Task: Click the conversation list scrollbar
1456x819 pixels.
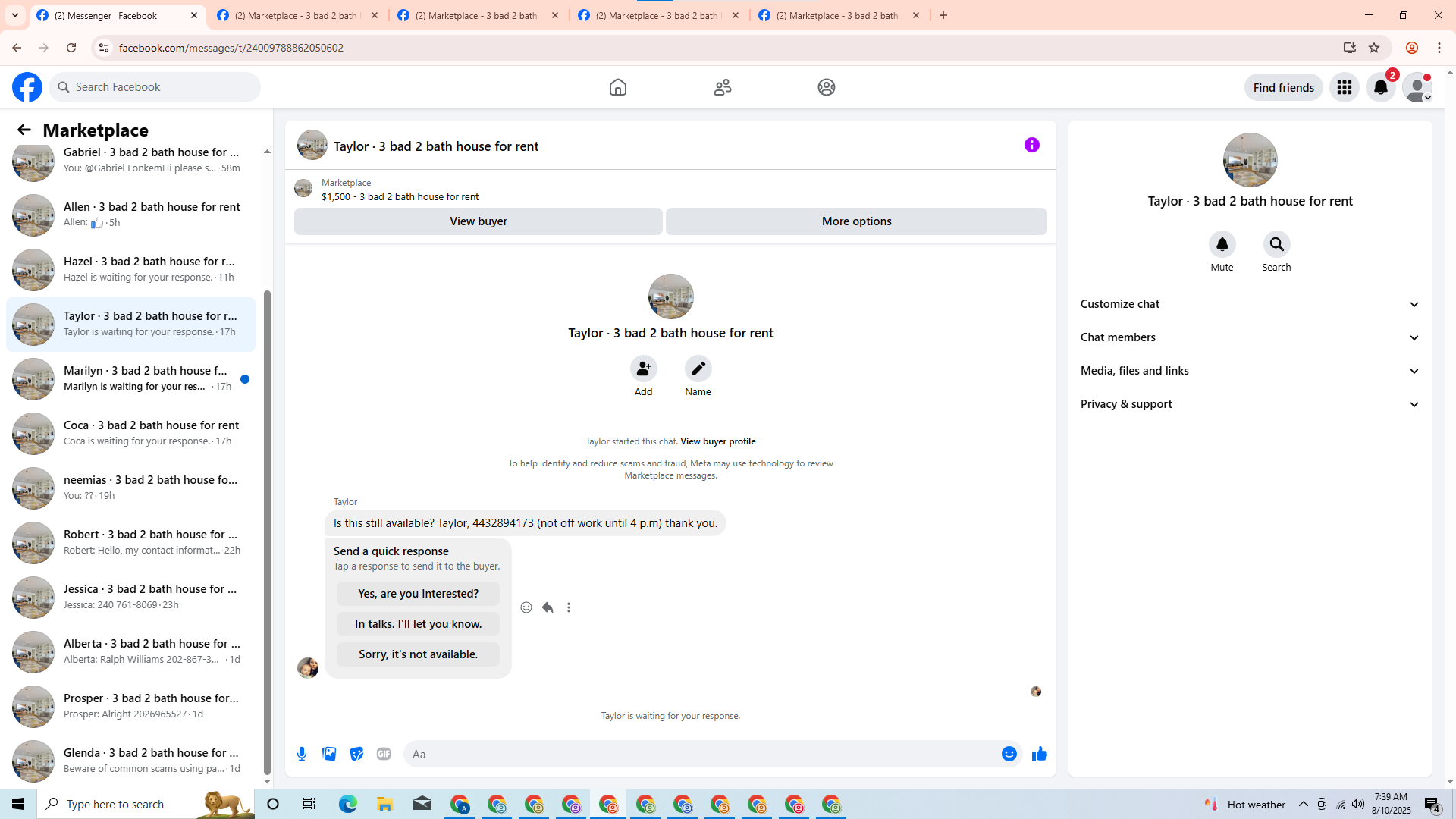Action: point(267,531)
